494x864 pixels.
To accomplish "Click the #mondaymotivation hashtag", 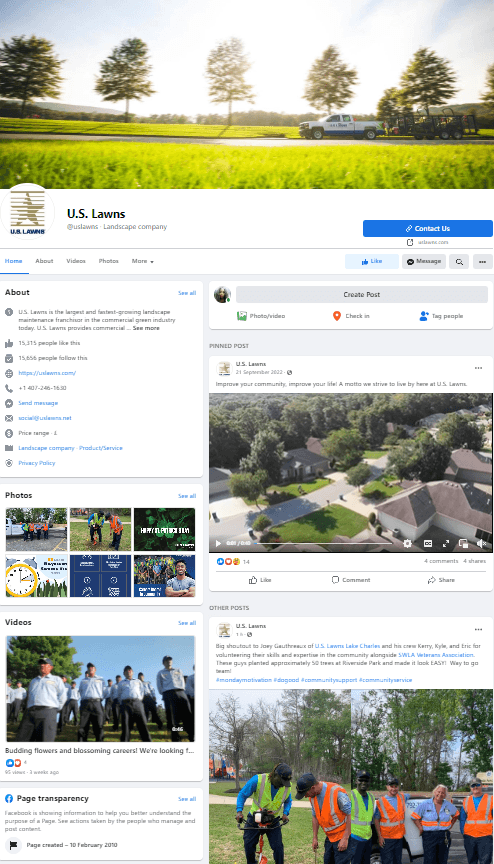I will [x=244, y=680].
